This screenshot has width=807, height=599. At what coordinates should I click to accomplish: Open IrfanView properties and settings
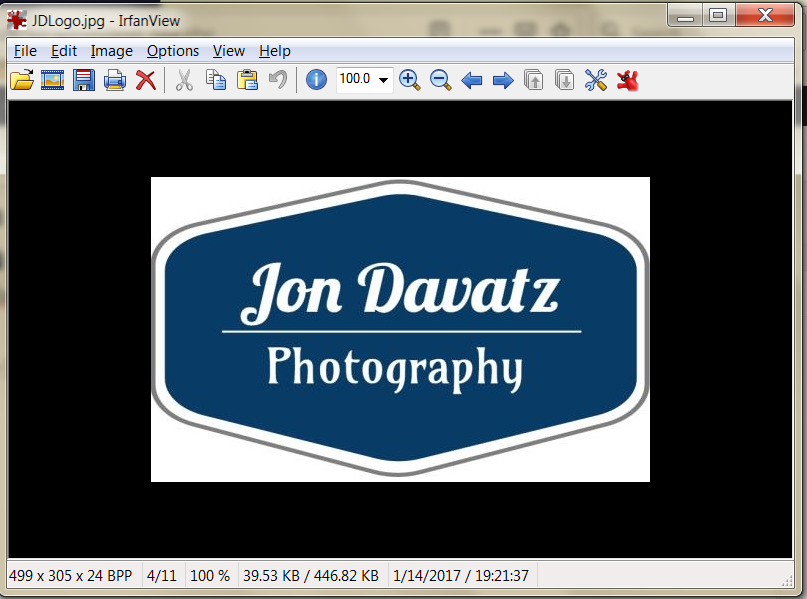tap(595, 80)
